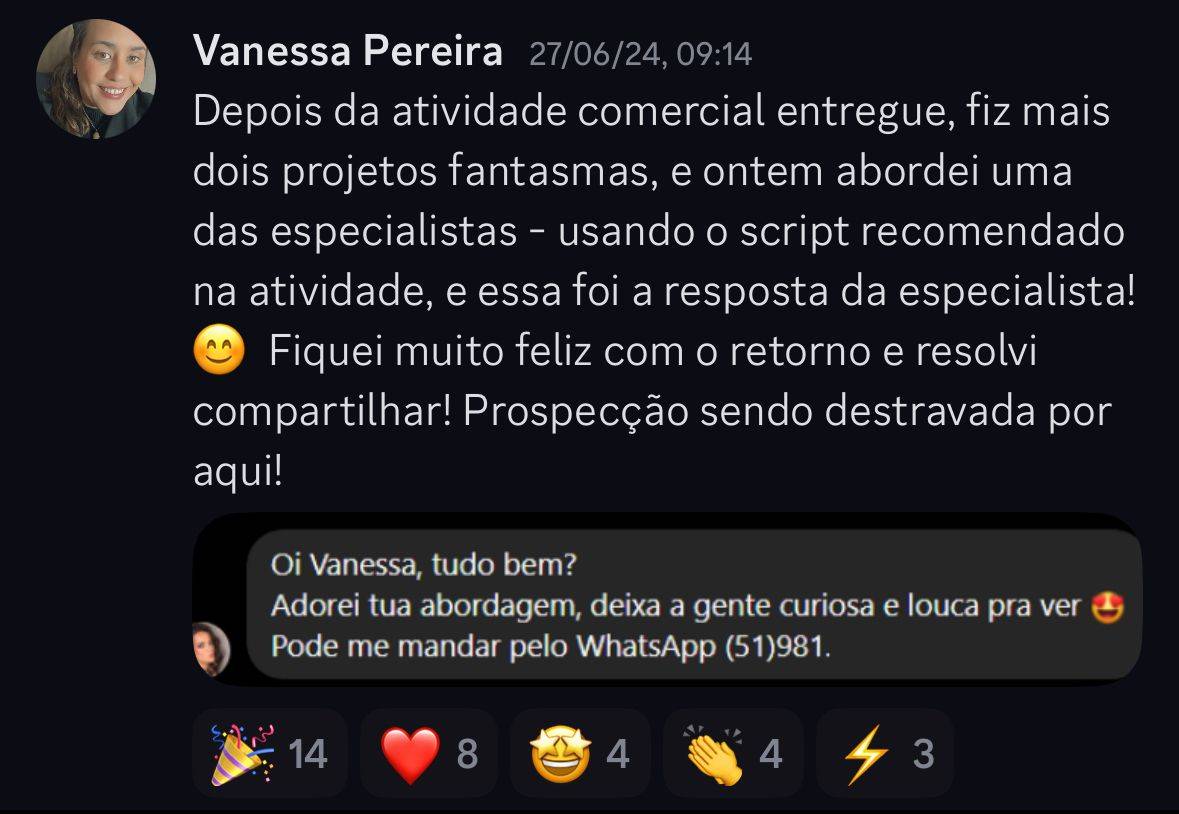Open the attached chat screenshot image
This screenshot has height=814, width=1179.
(667, 600)
